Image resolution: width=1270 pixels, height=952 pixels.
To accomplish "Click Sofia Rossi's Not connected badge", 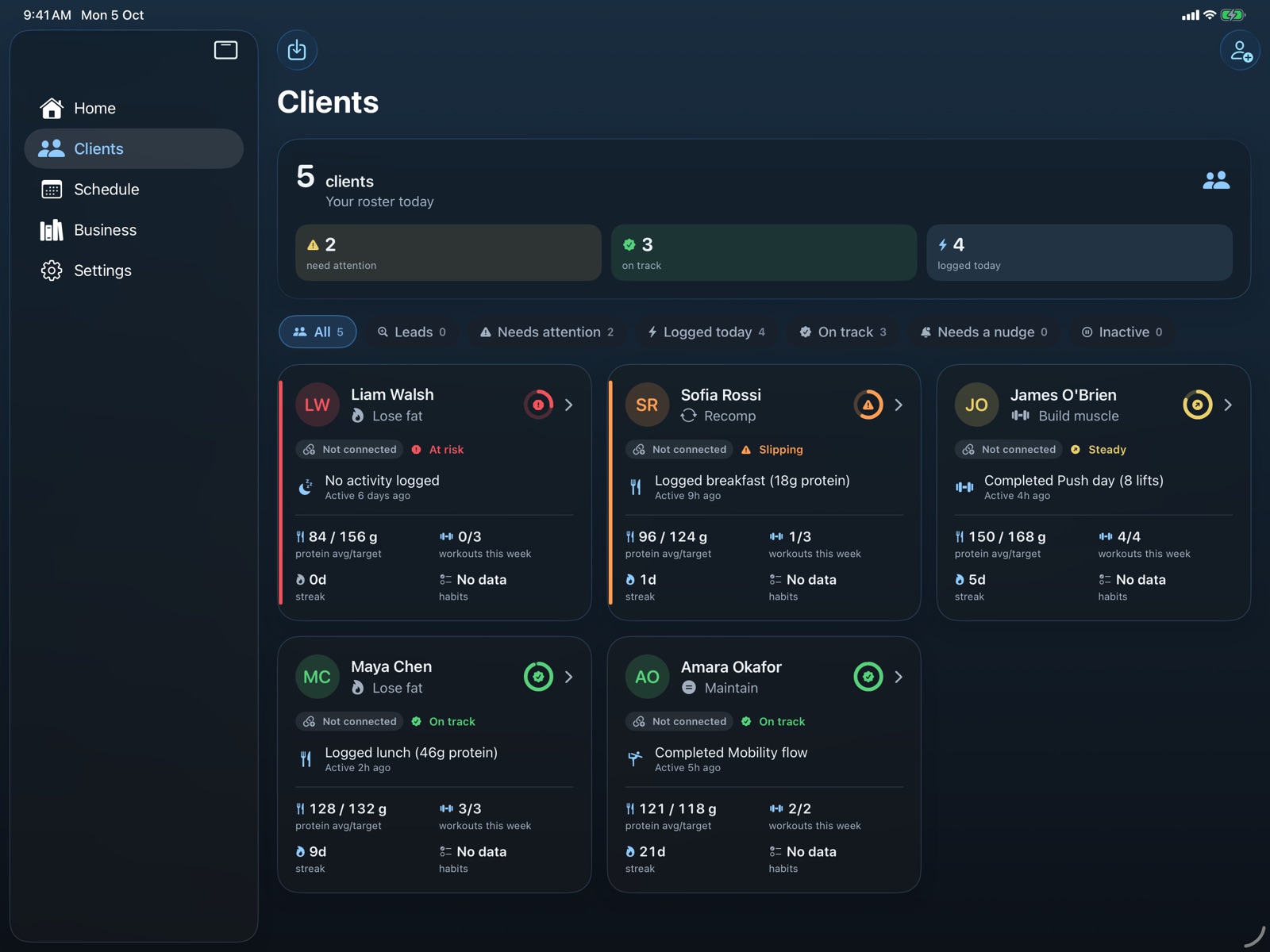I will 679,449.
